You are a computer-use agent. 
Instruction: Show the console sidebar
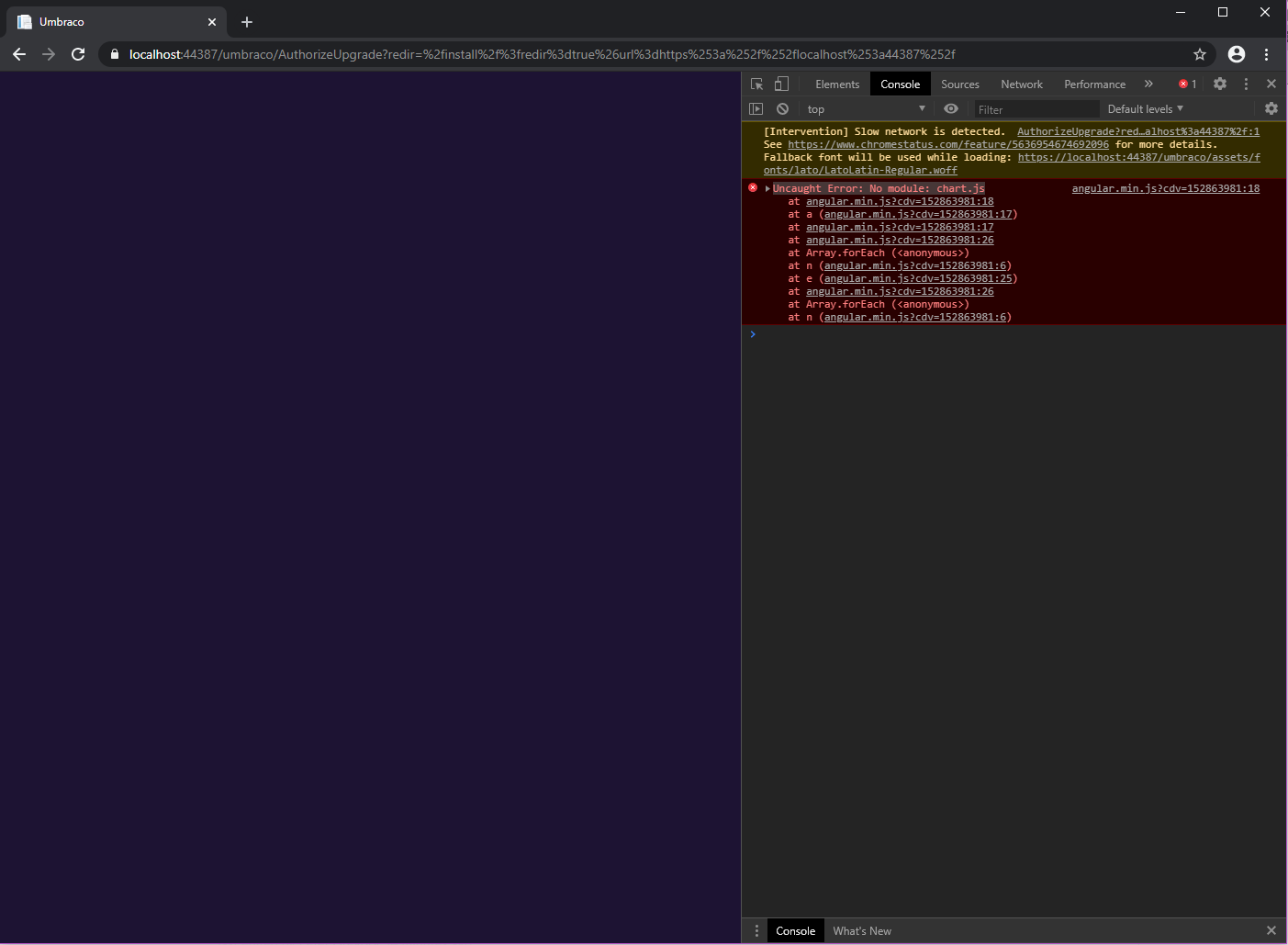756,108
